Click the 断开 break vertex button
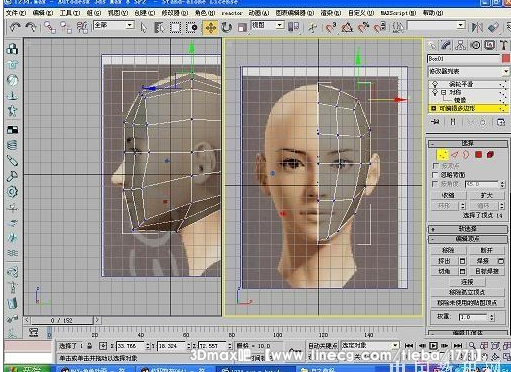 point(486,250)
